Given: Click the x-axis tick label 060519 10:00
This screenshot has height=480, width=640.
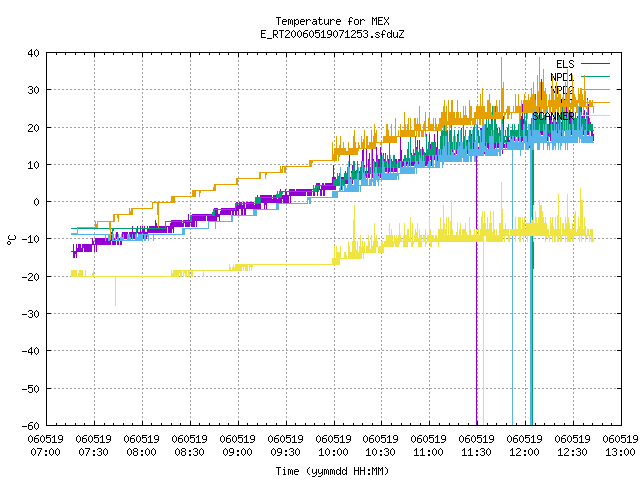Looking at the screenshot, I should click(333, 445).
